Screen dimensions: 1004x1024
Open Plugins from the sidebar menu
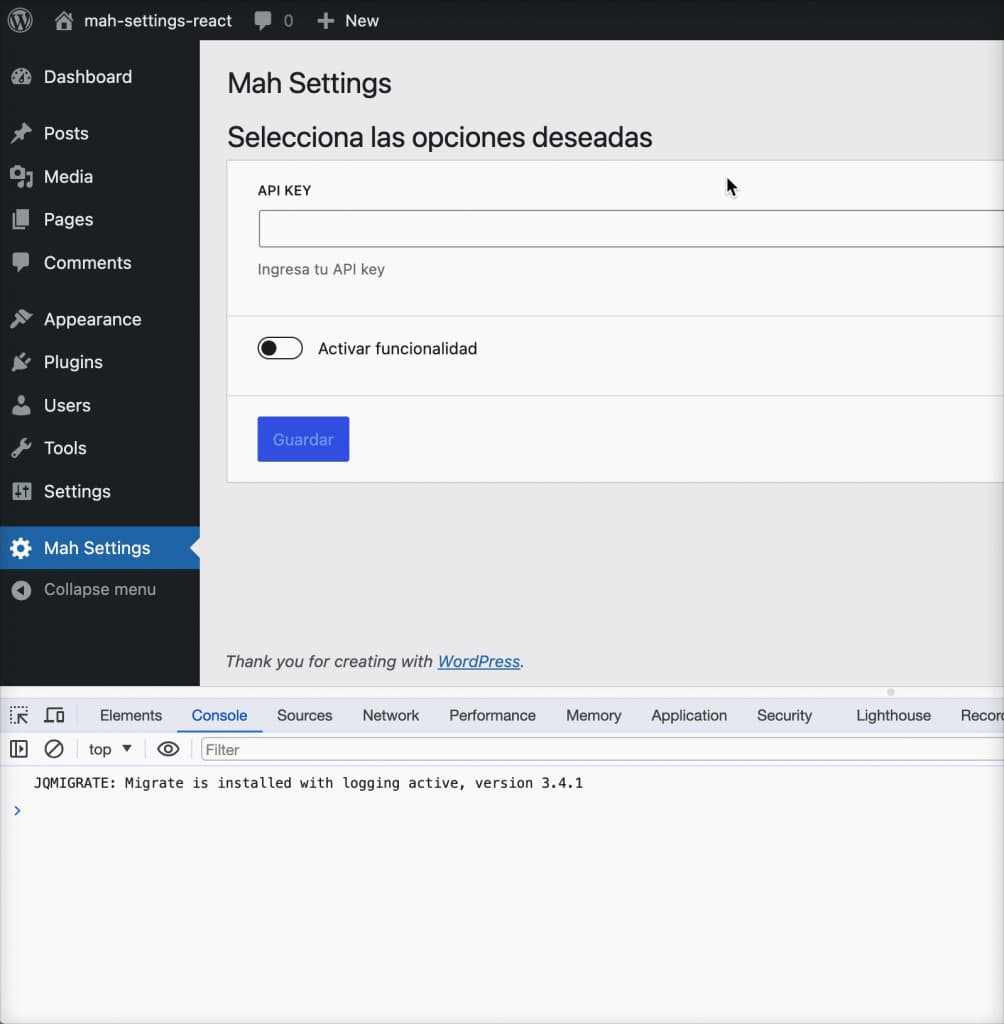click(x=73, y=362)
